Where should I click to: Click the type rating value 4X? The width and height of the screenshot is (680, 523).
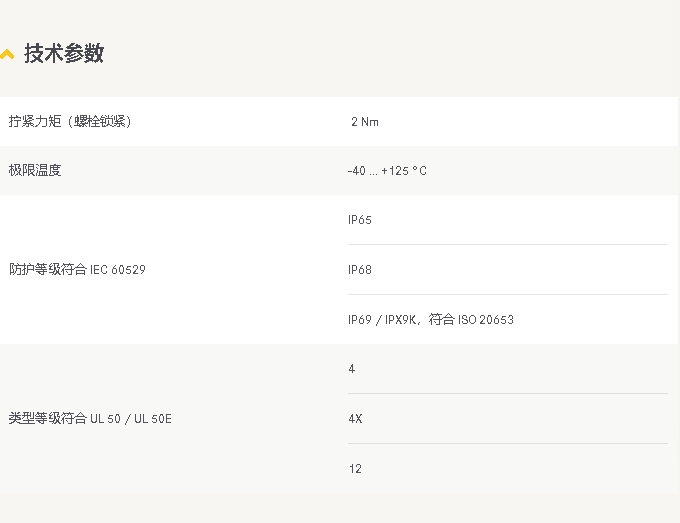(x=355, y=419)
